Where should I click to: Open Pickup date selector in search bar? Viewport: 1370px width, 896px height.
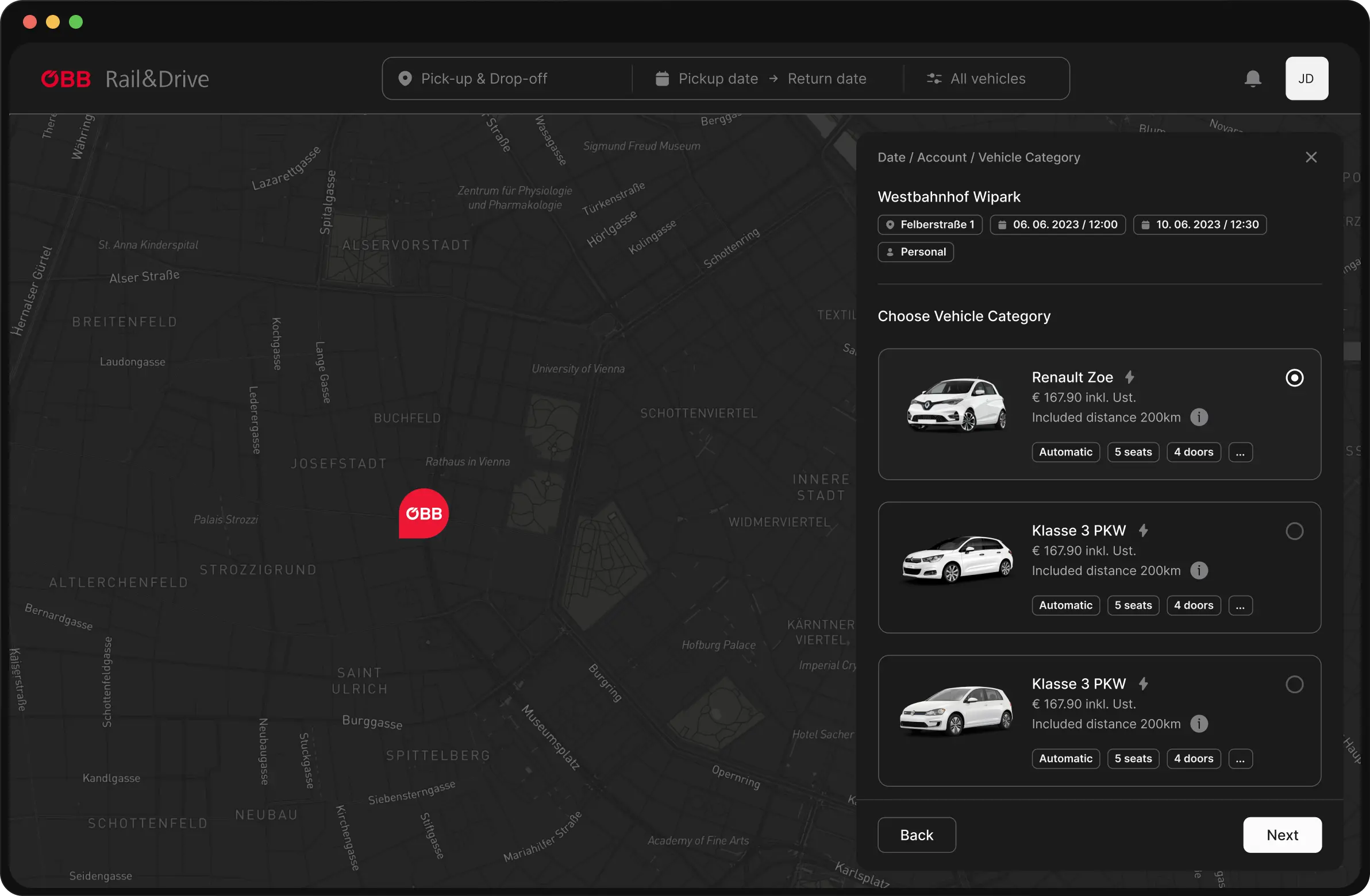pyautogui.click(x=717, y=79)
